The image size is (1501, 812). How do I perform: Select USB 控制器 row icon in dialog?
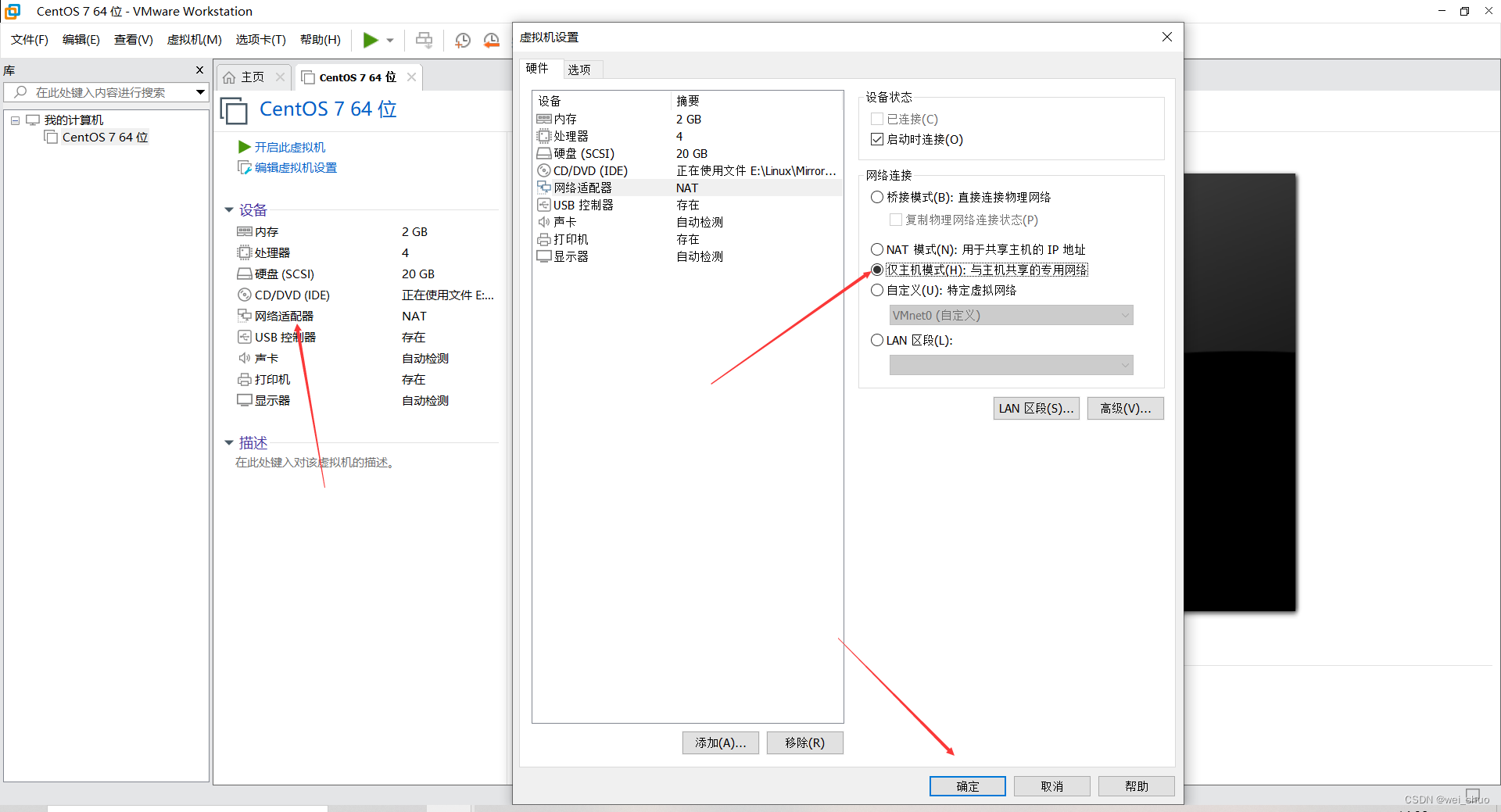coord(544,205)
